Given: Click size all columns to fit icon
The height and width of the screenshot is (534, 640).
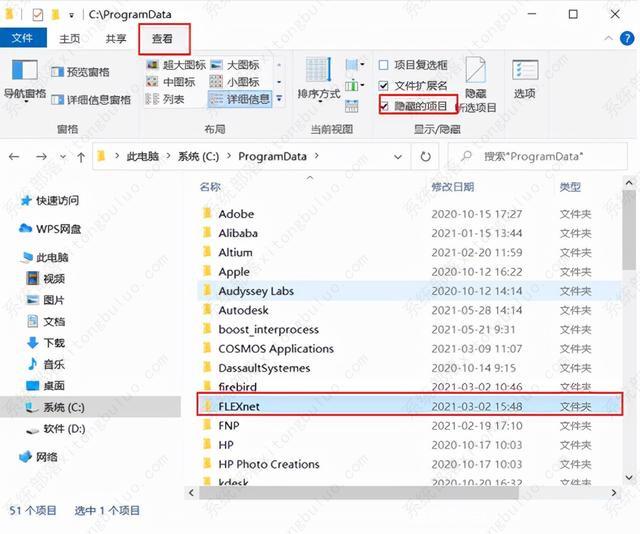Looking at the screenshot, I should [351, 106].
